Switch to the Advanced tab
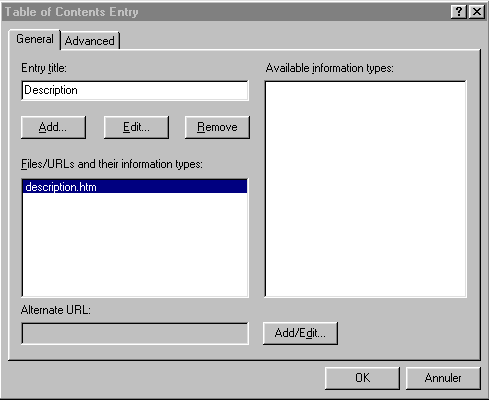 pos(90,41)
